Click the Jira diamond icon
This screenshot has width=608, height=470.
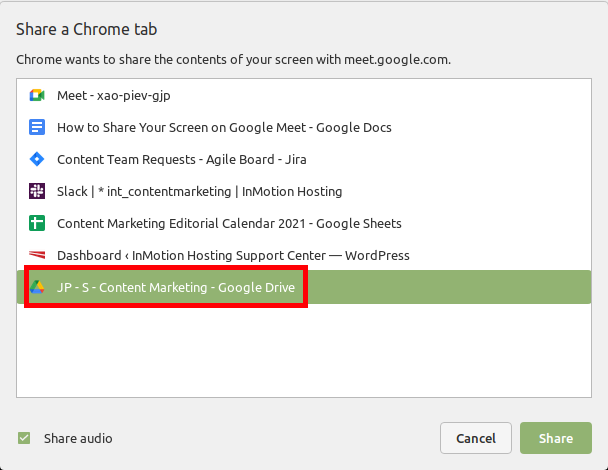[x=37, y=159]
